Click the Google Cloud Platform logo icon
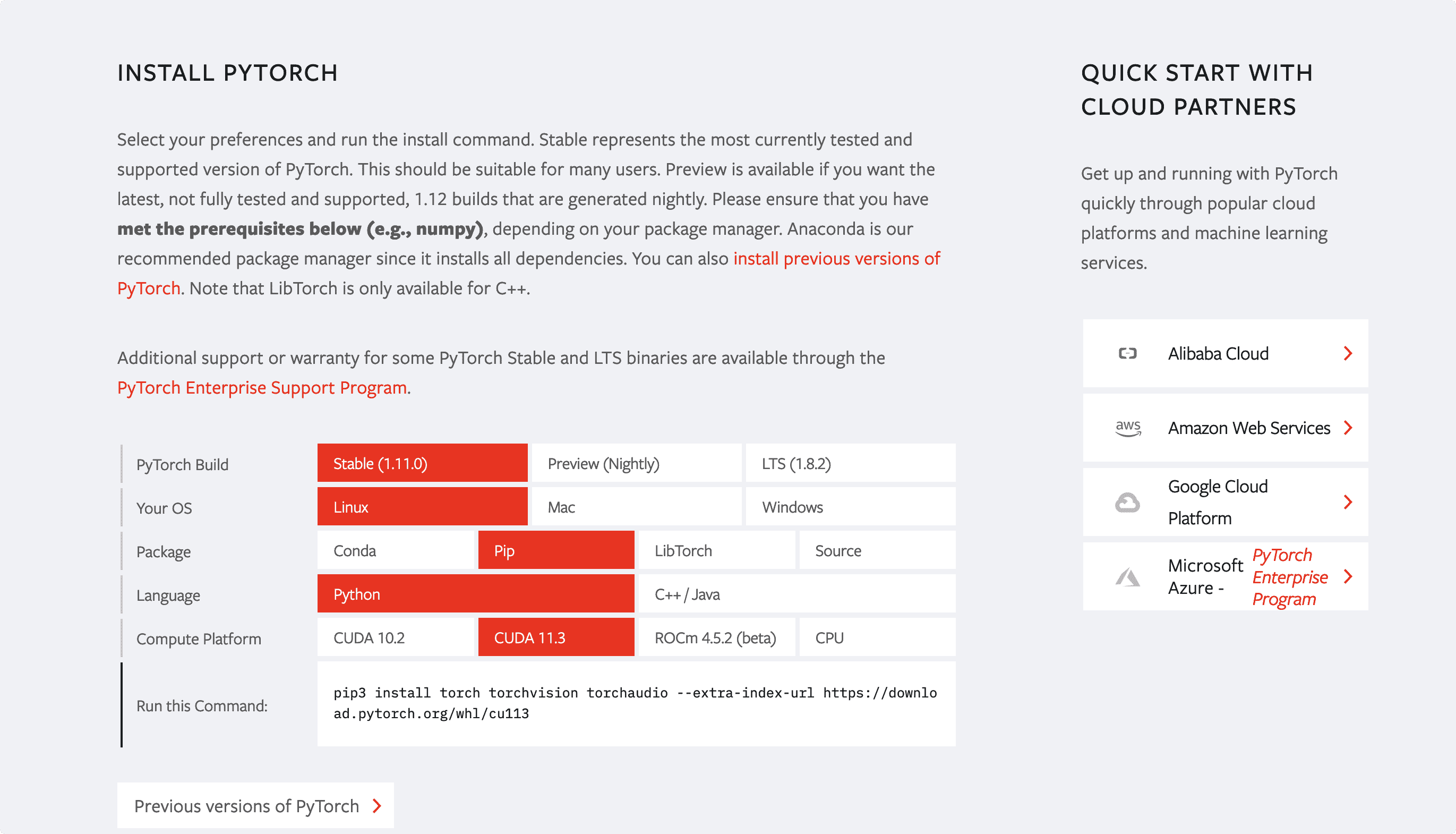 coord(1127,503)
